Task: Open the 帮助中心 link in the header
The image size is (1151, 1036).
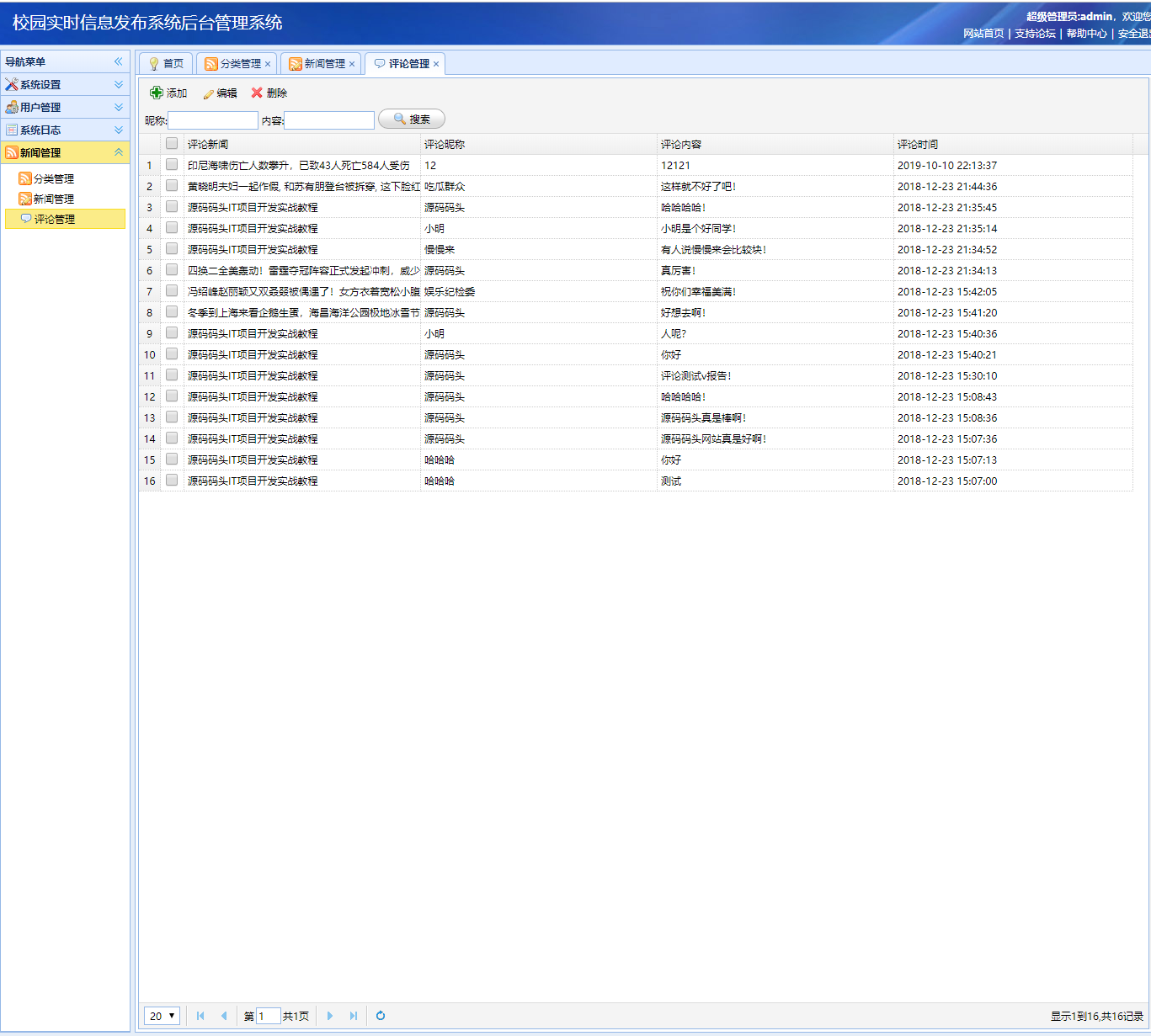Action: pyautogui.click(x=1087, y=34)
